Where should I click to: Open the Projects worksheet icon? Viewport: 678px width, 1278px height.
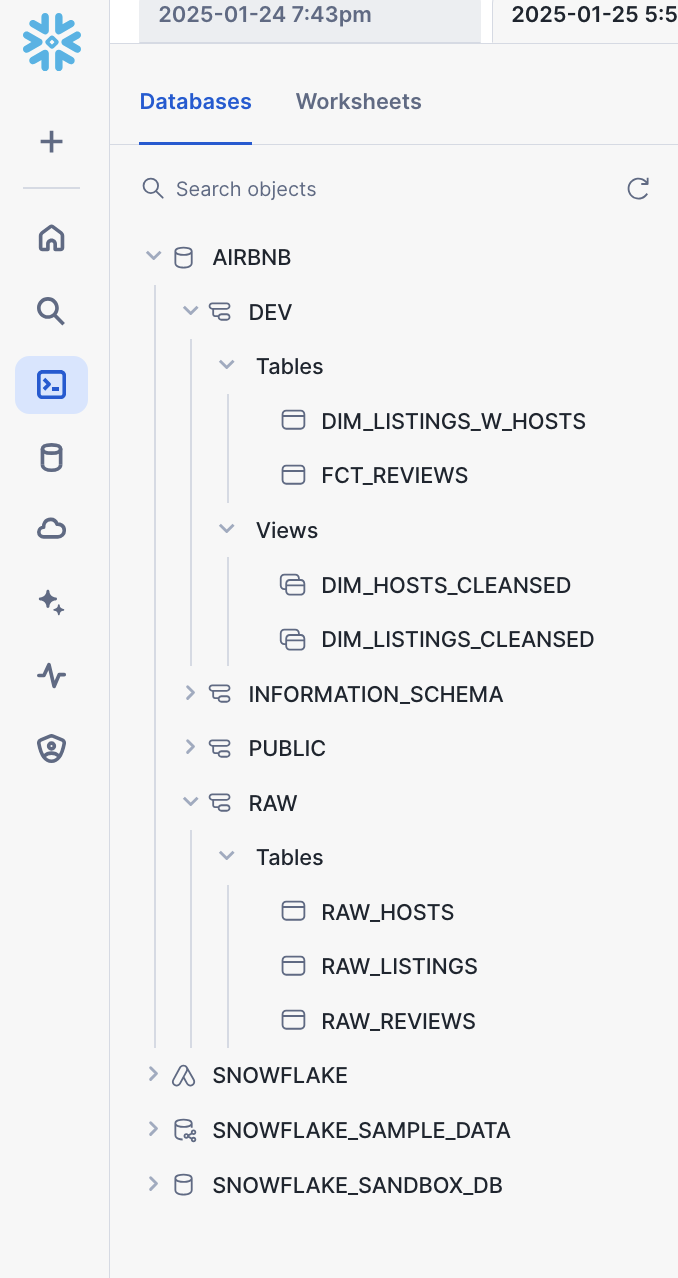tap(51, 385)
